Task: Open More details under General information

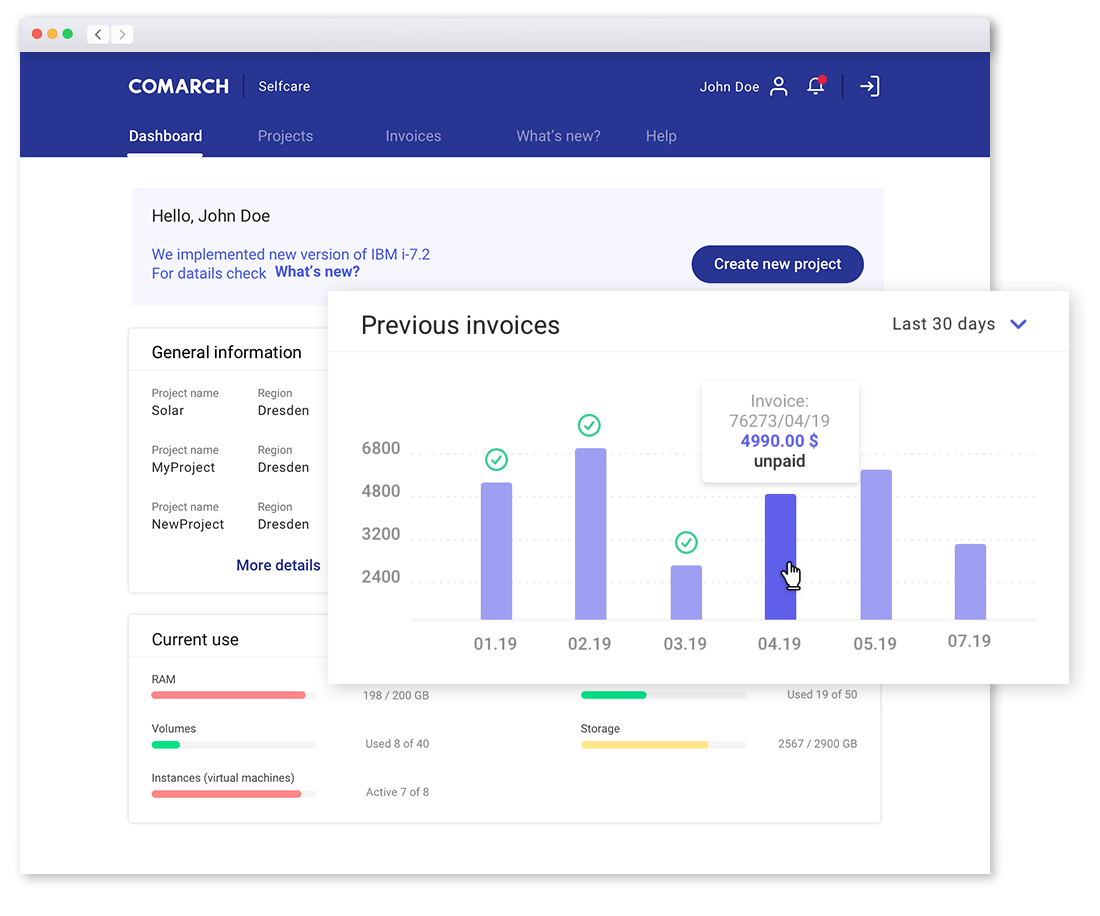Action: 278,565
